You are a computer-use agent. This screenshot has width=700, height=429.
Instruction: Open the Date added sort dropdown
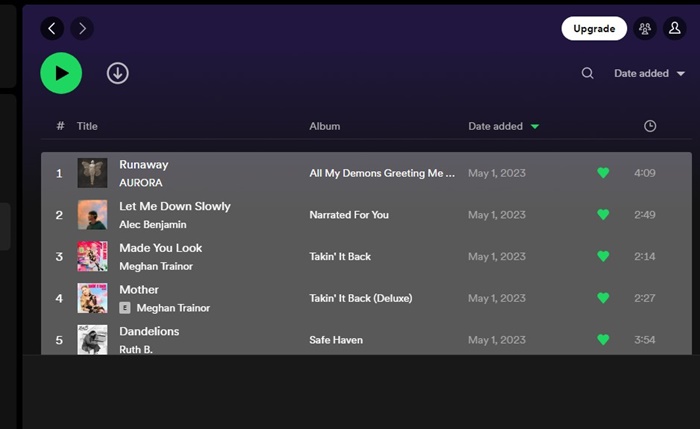pyautogui.click(x=649, y=73)
